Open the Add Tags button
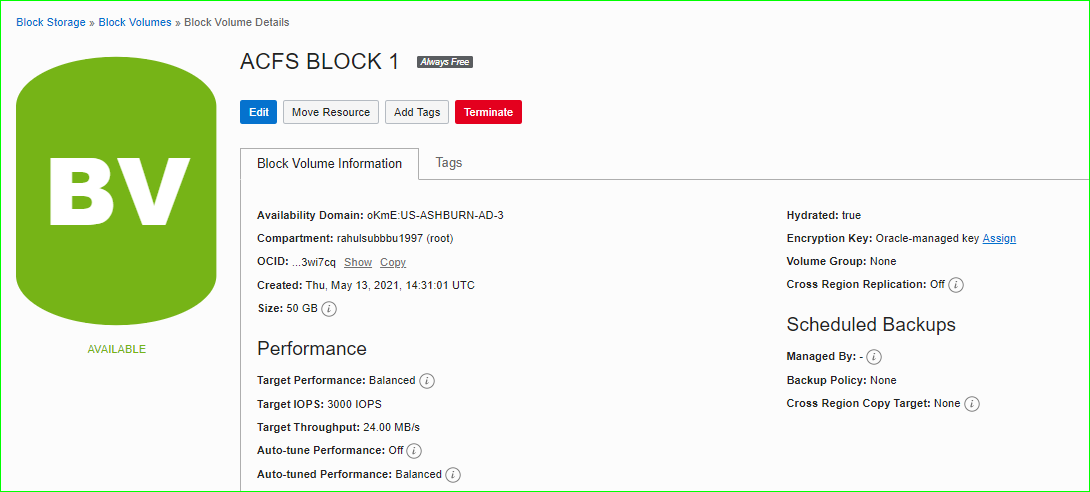 pyautogui.click(x=417, y=112)
